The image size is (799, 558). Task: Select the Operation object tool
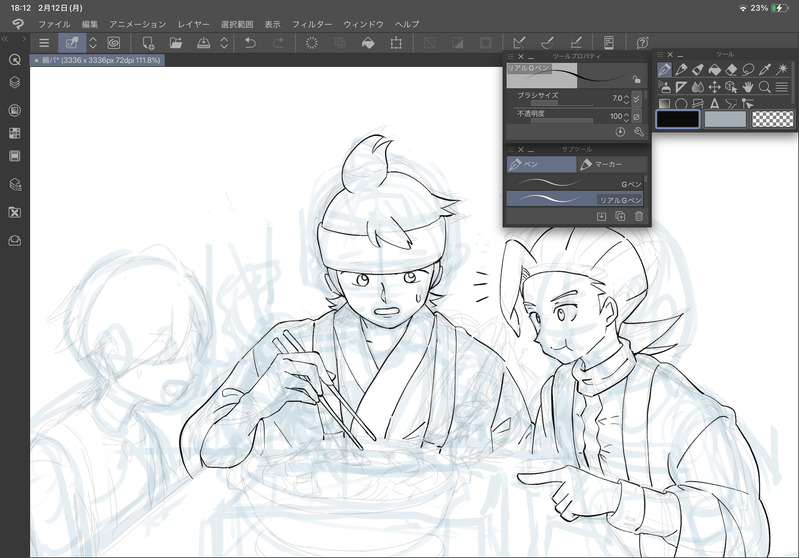tap(731, 87)
